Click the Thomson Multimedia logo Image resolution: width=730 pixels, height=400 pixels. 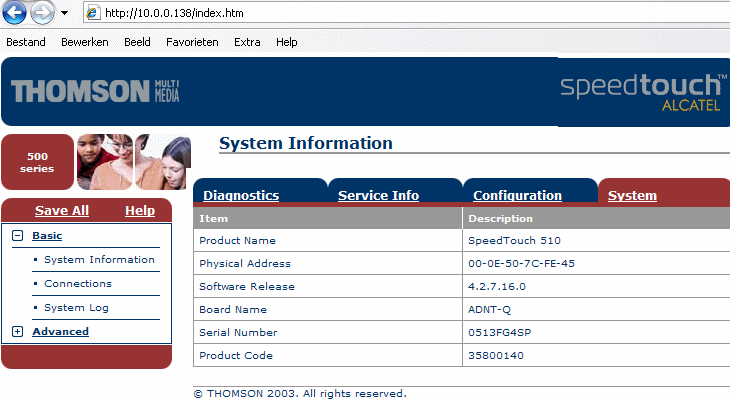pos(95,91)
